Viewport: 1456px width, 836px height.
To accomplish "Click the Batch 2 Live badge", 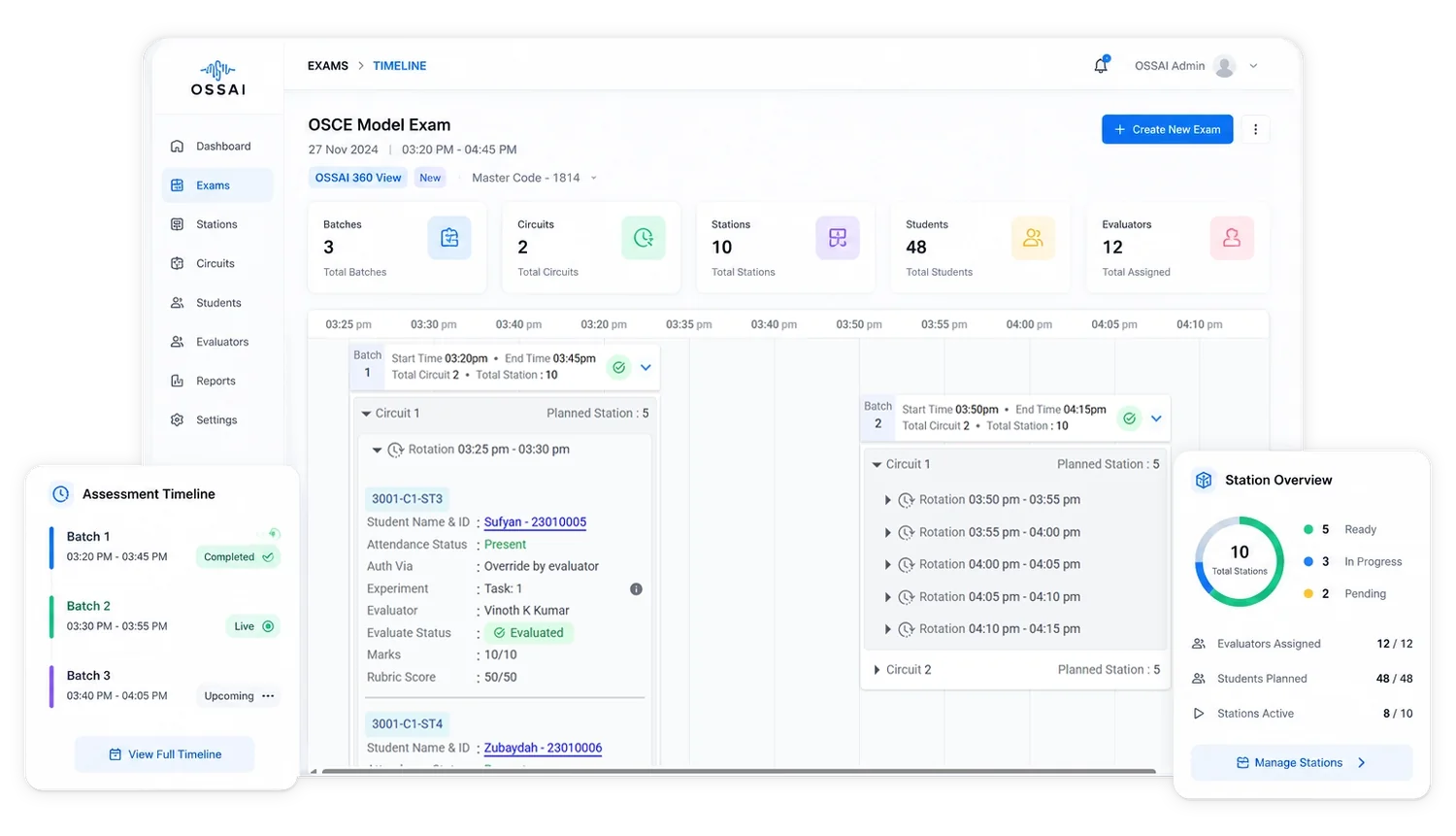I will click(x=253, y=627).
